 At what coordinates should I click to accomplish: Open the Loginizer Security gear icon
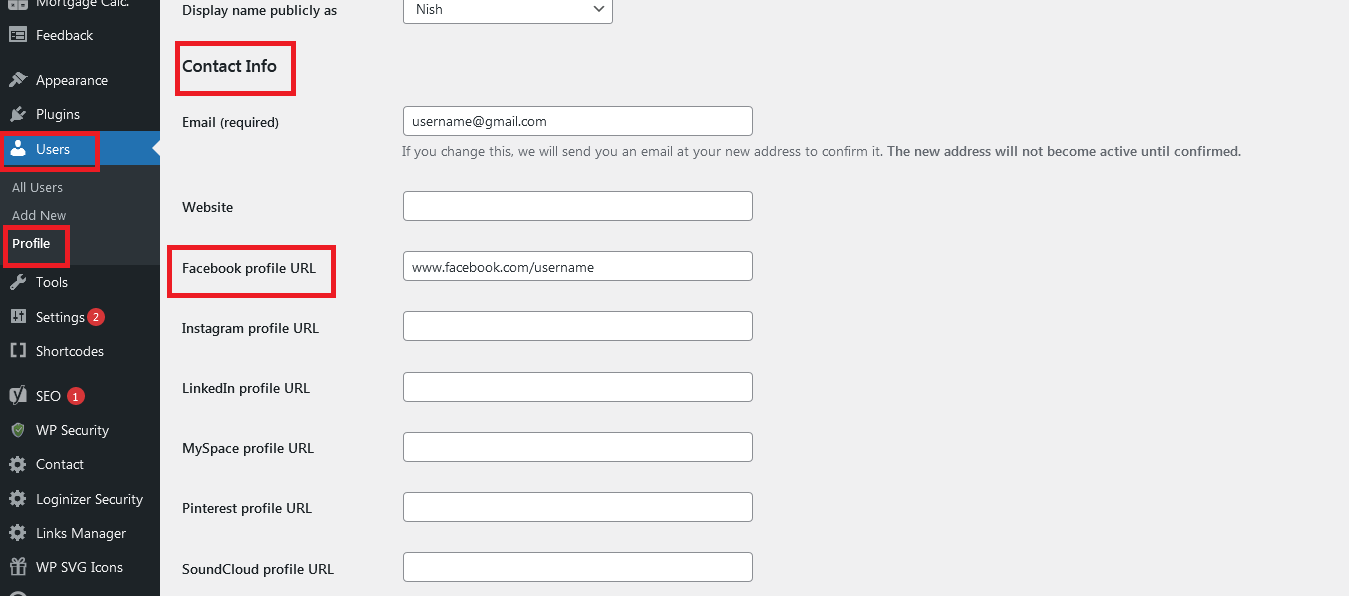(x=18, y=498)
